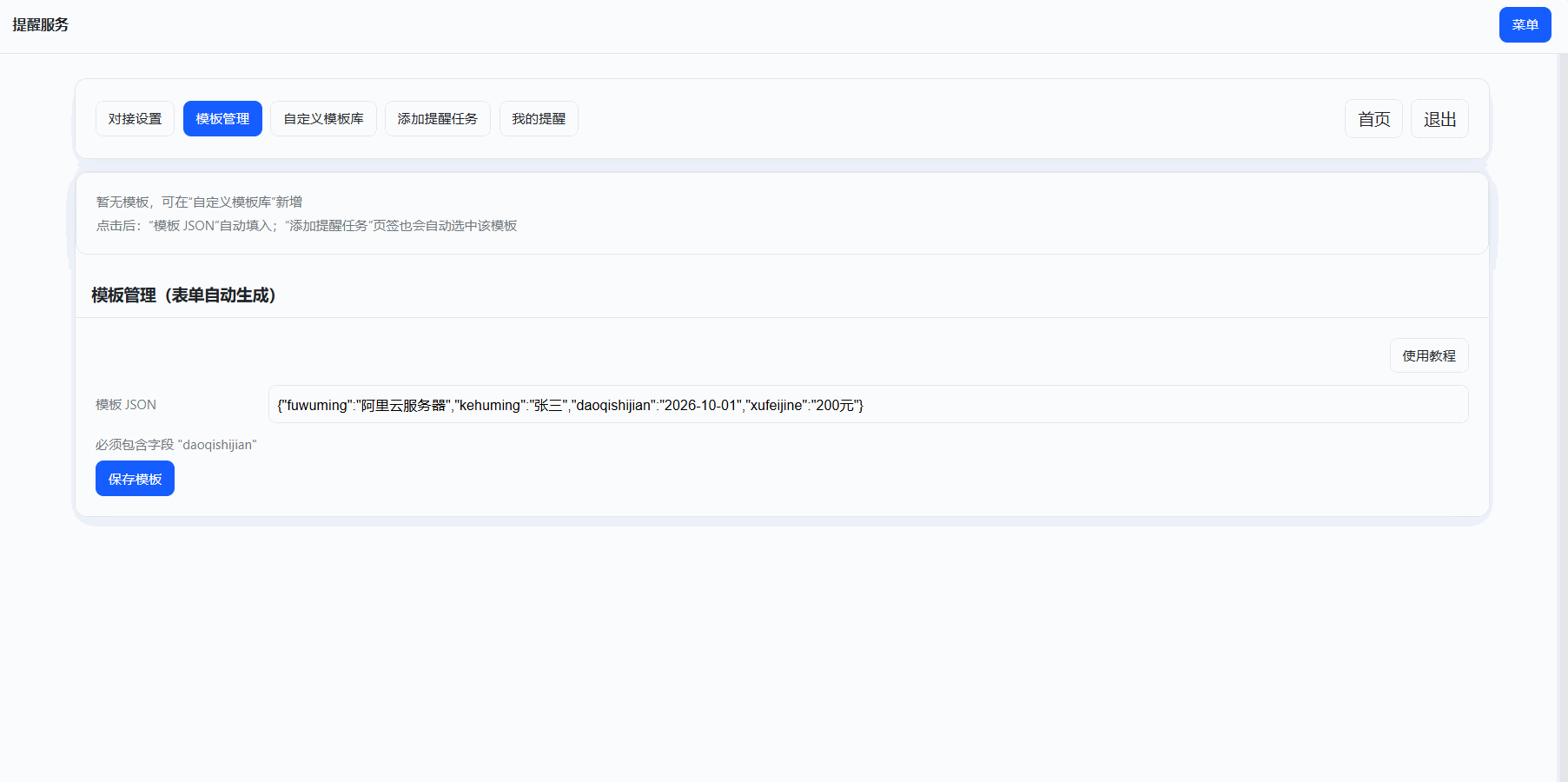Click the 200元 fee value in the template JSON
Viewport: 1568px width, 782px height.
[x=836, y=406]
